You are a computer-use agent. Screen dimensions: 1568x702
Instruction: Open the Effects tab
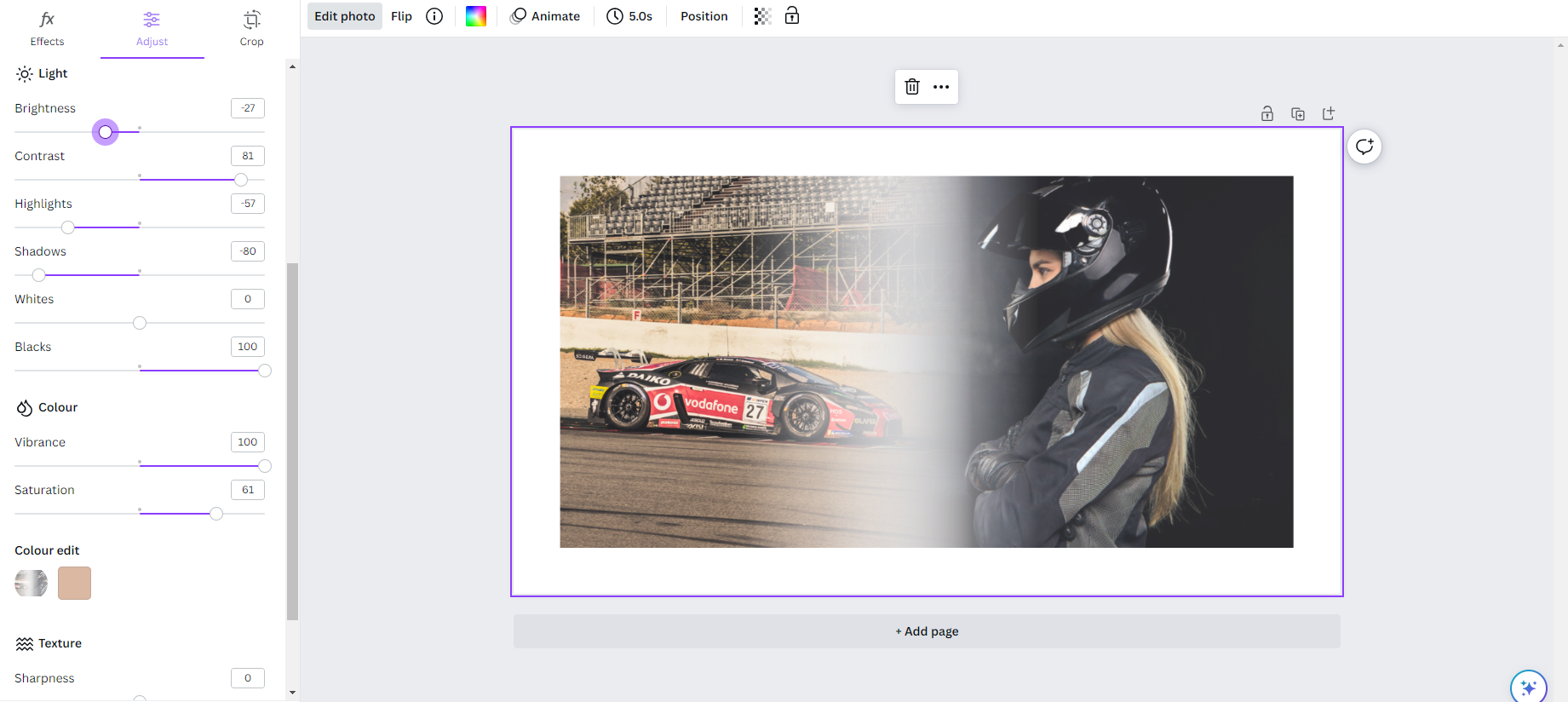click(47, 28)
